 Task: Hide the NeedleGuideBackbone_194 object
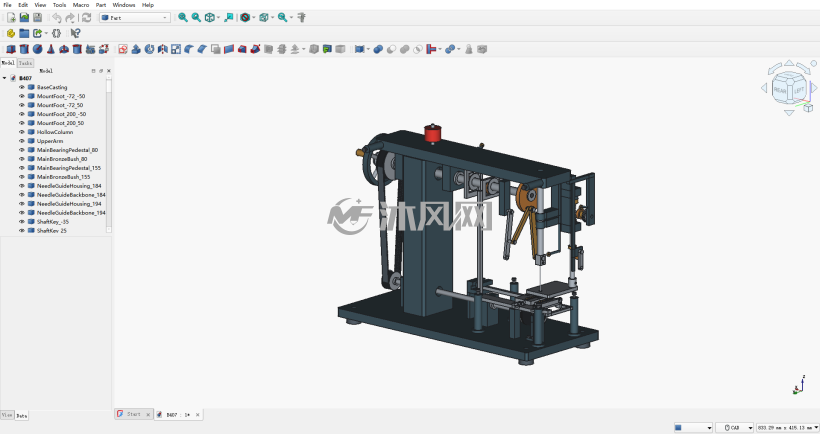pyautogui.click(x=22, y=212)
